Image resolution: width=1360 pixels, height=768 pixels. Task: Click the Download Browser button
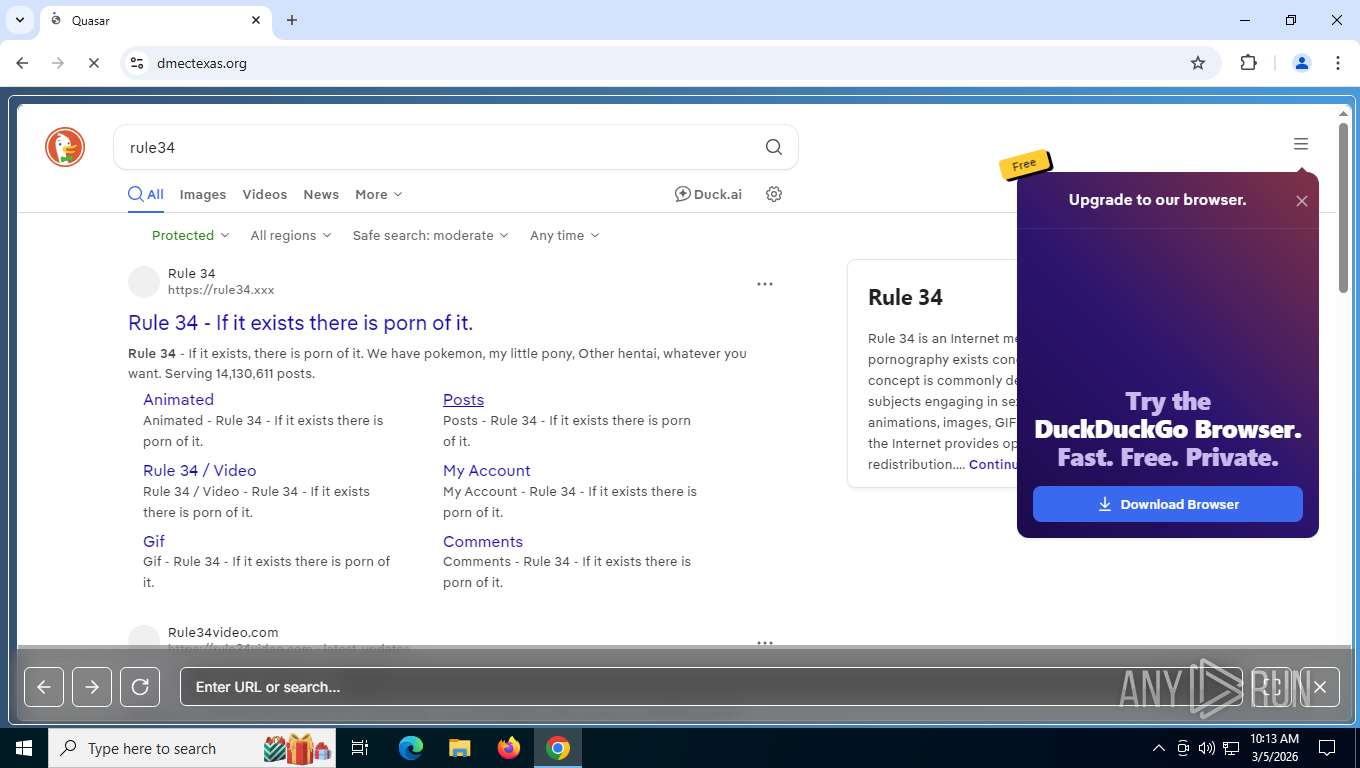point(1168,504)
